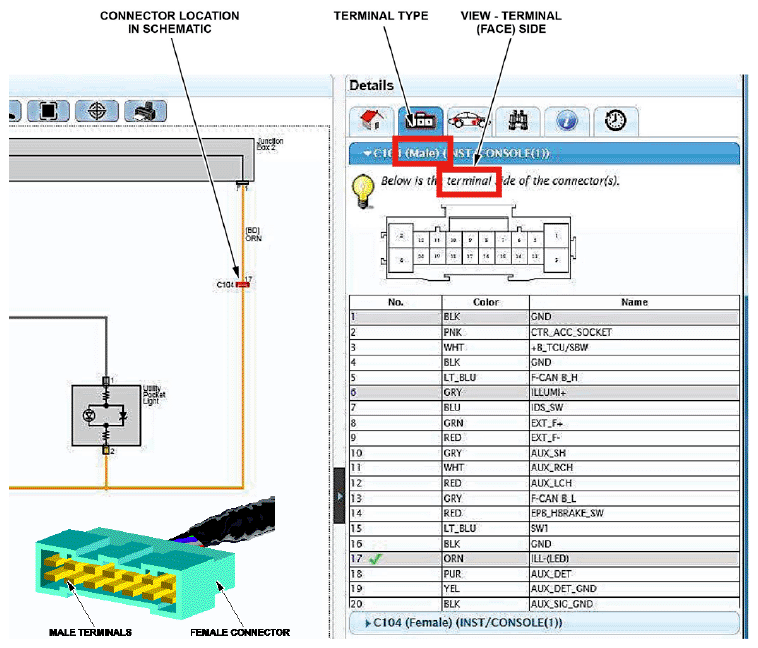Select the CTR_ACC_SOCKET row
The height and width of the screenshot is (648, 758).
[544, 332]
